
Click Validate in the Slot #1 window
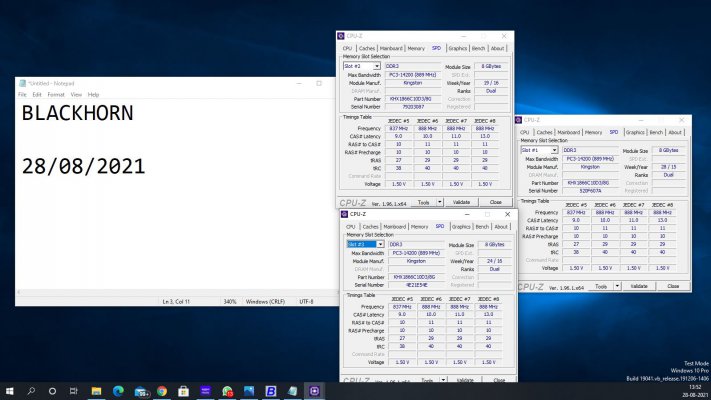coord(639,286)
